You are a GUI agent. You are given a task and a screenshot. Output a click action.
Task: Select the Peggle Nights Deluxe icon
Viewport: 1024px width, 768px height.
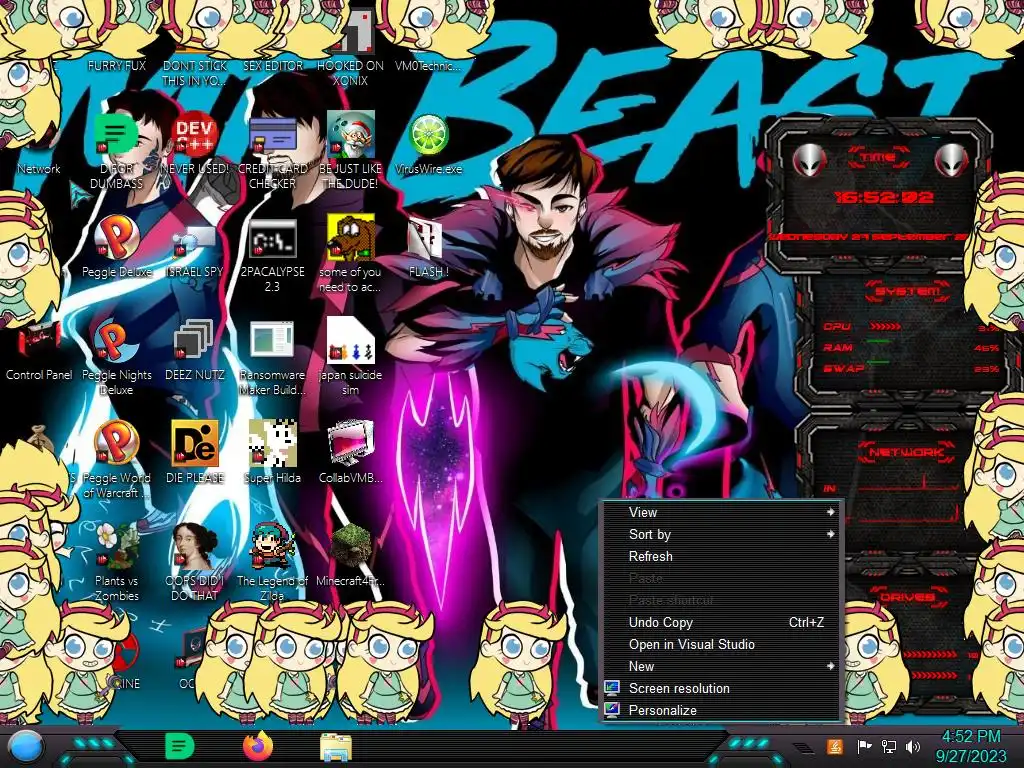point(116,341)
